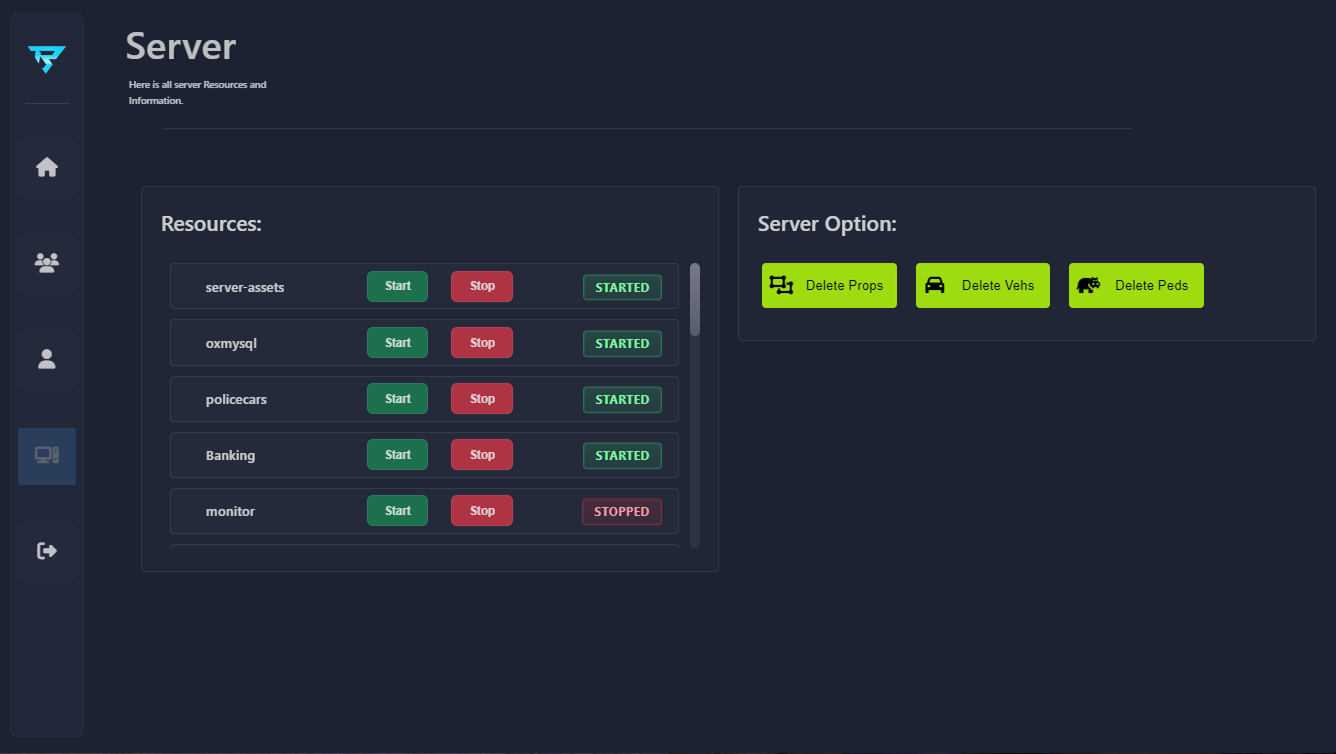Start the oxmysql resource

click(x=397, y=342)
